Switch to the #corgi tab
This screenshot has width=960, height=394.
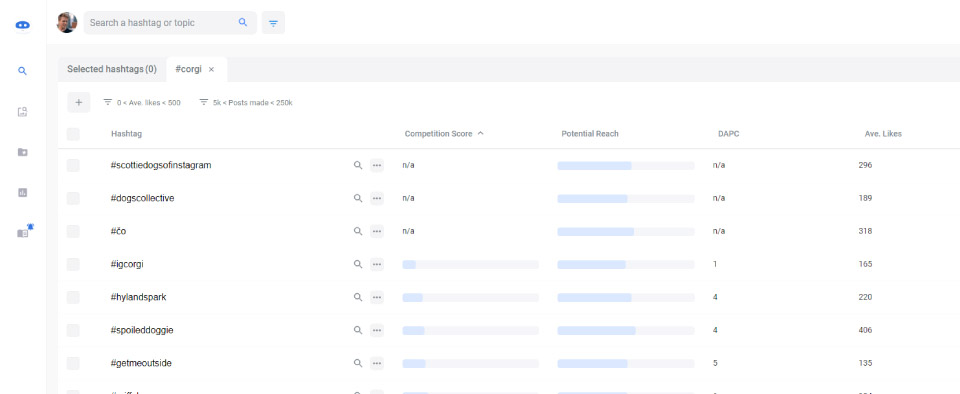[188, 69]
